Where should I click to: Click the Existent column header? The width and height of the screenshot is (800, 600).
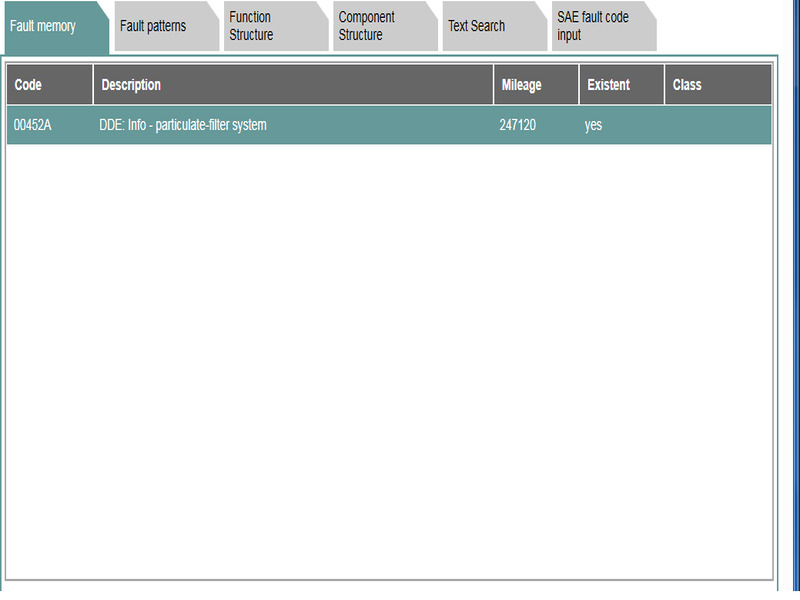(621, 85)
